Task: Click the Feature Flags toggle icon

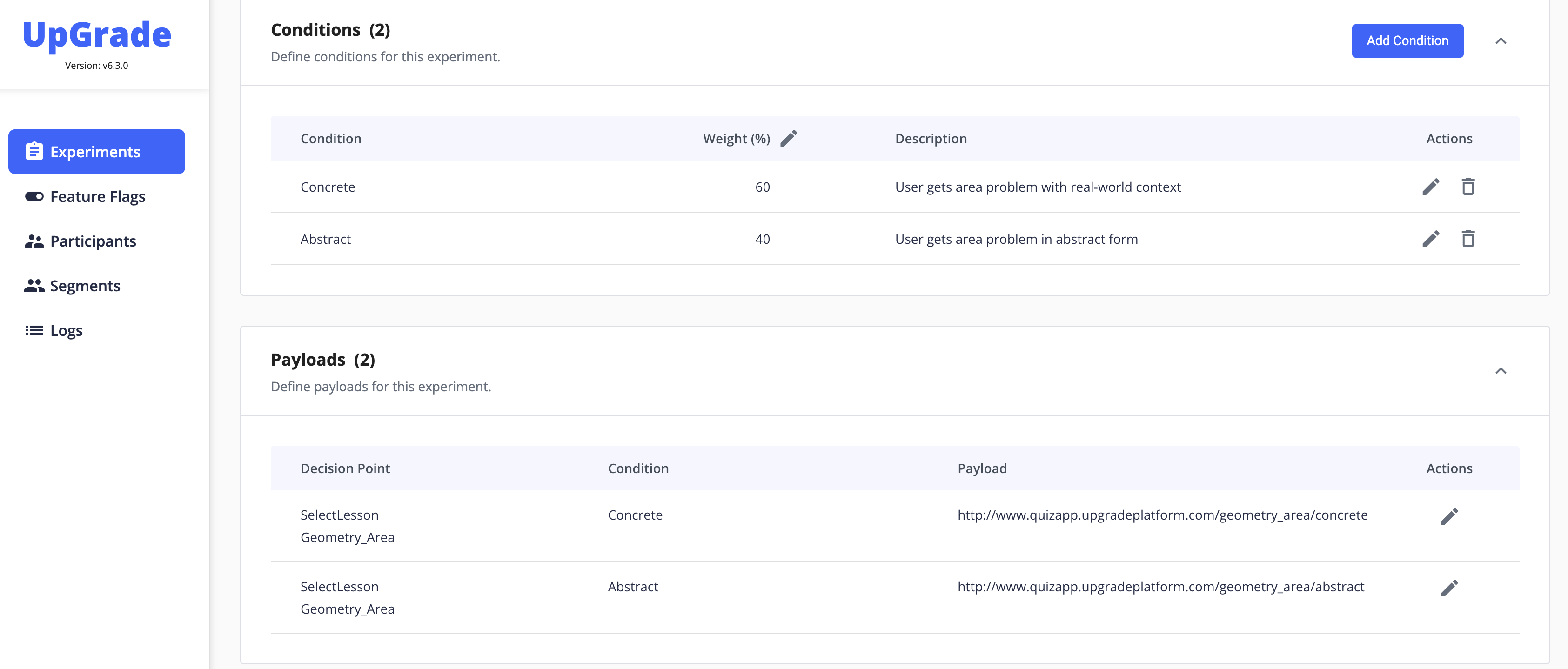Action: pos(34,197)
